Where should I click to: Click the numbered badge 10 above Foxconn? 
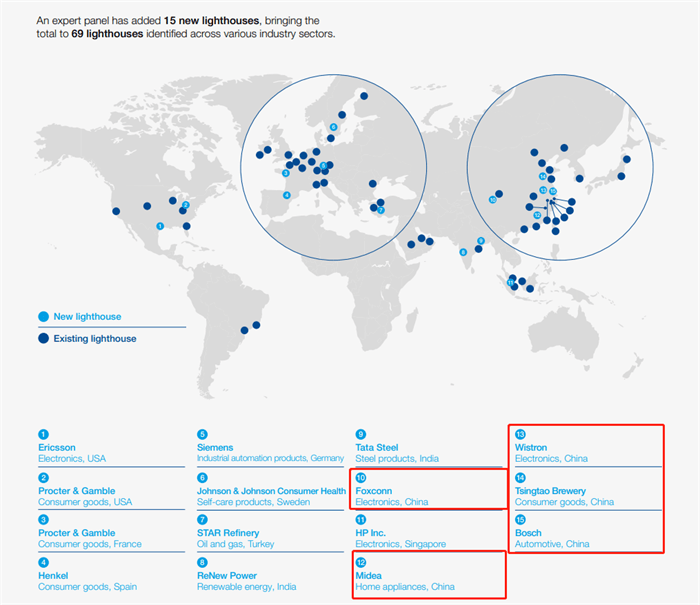click(361, 478)
